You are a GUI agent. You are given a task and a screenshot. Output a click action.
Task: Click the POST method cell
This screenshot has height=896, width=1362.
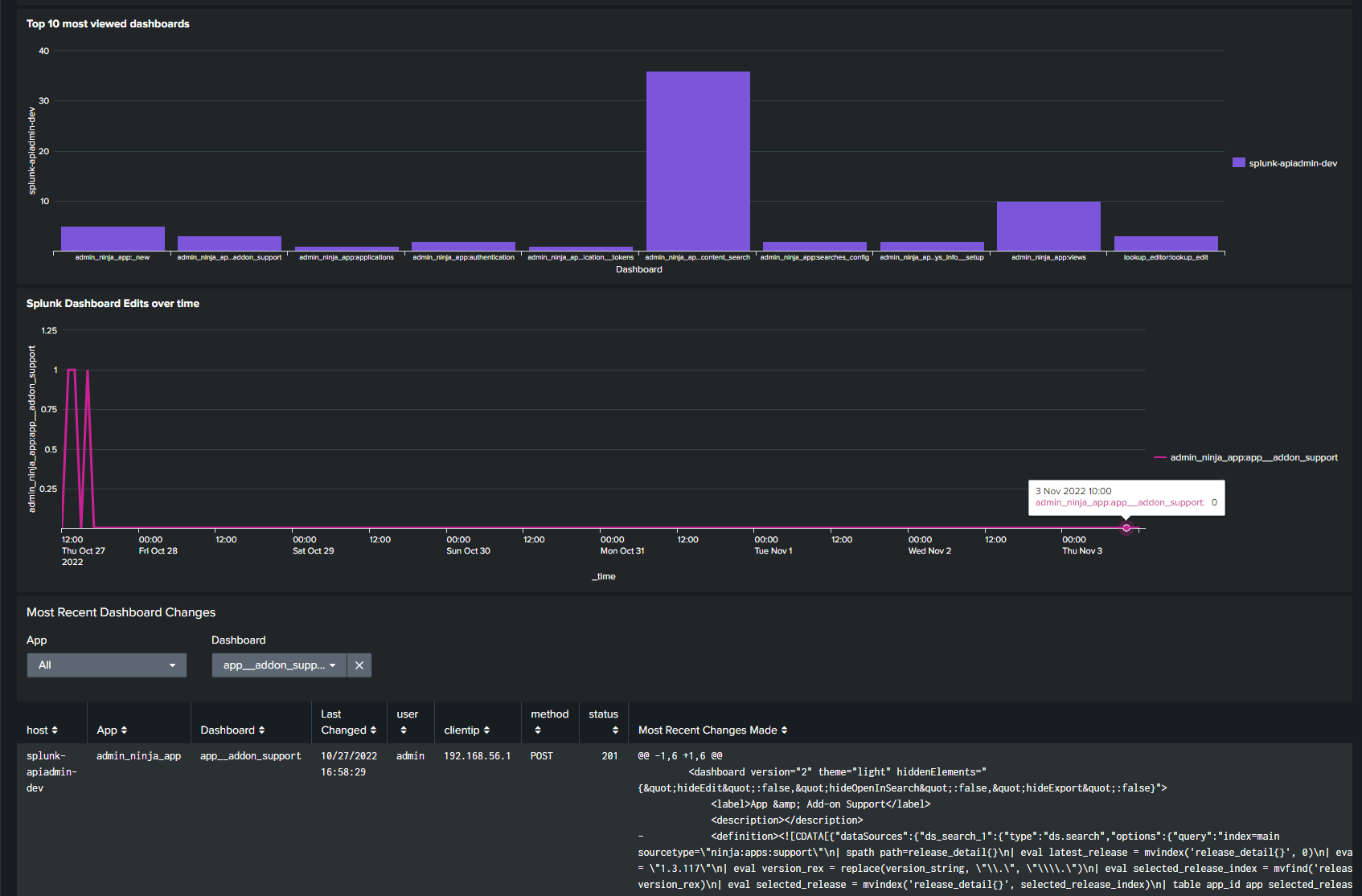(542, 755)
